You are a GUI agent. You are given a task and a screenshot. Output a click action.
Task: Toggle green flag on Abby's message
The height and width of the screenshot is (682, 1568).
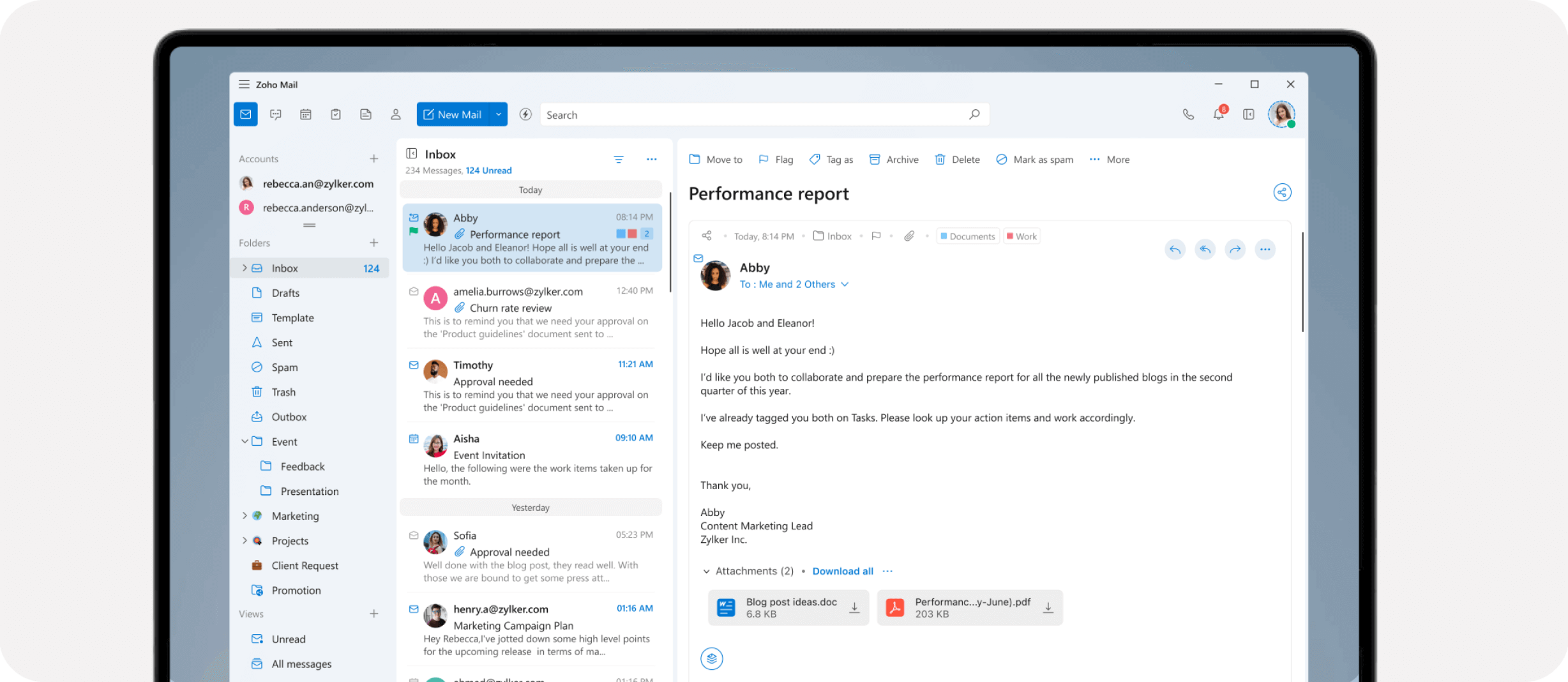point(414,231)
